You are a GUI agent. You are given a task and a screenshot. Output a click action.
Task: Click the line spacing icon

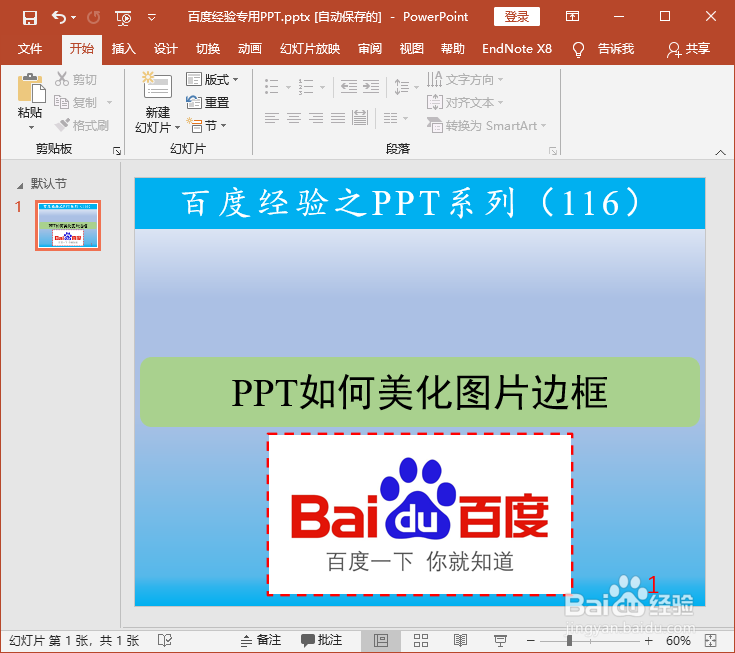pyautogui.click(x=402, y=86)
